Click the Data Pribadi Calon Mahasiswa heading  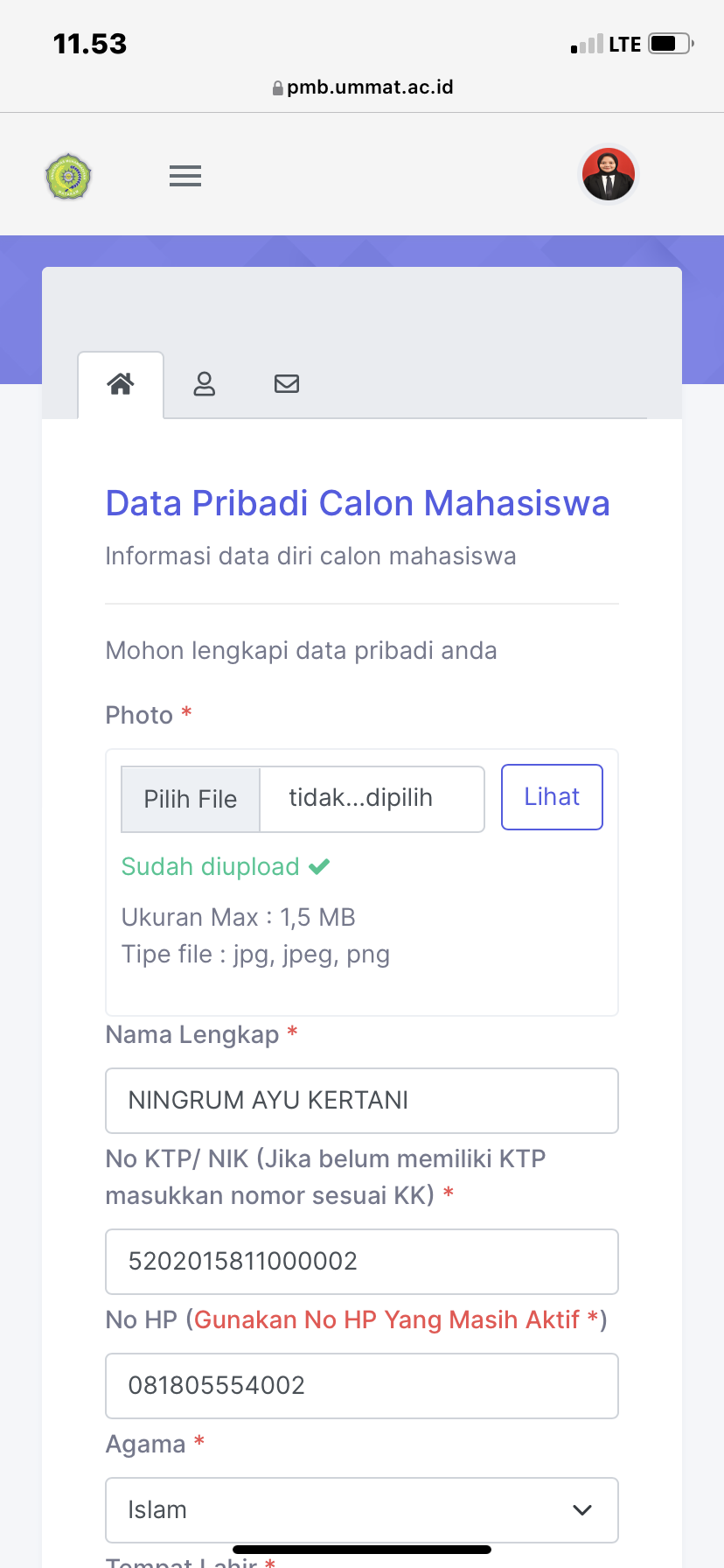click(x=358, y=504)
